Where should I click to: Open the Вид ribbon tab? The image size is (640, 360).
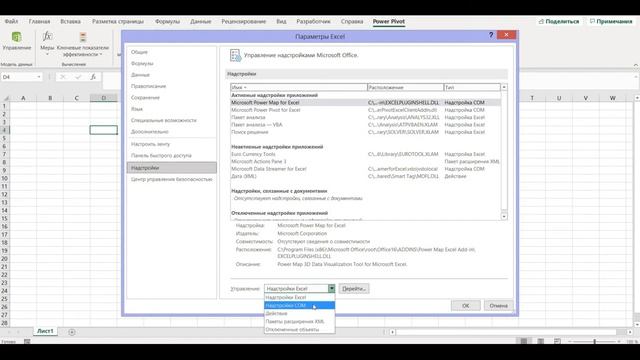(281, 21)
